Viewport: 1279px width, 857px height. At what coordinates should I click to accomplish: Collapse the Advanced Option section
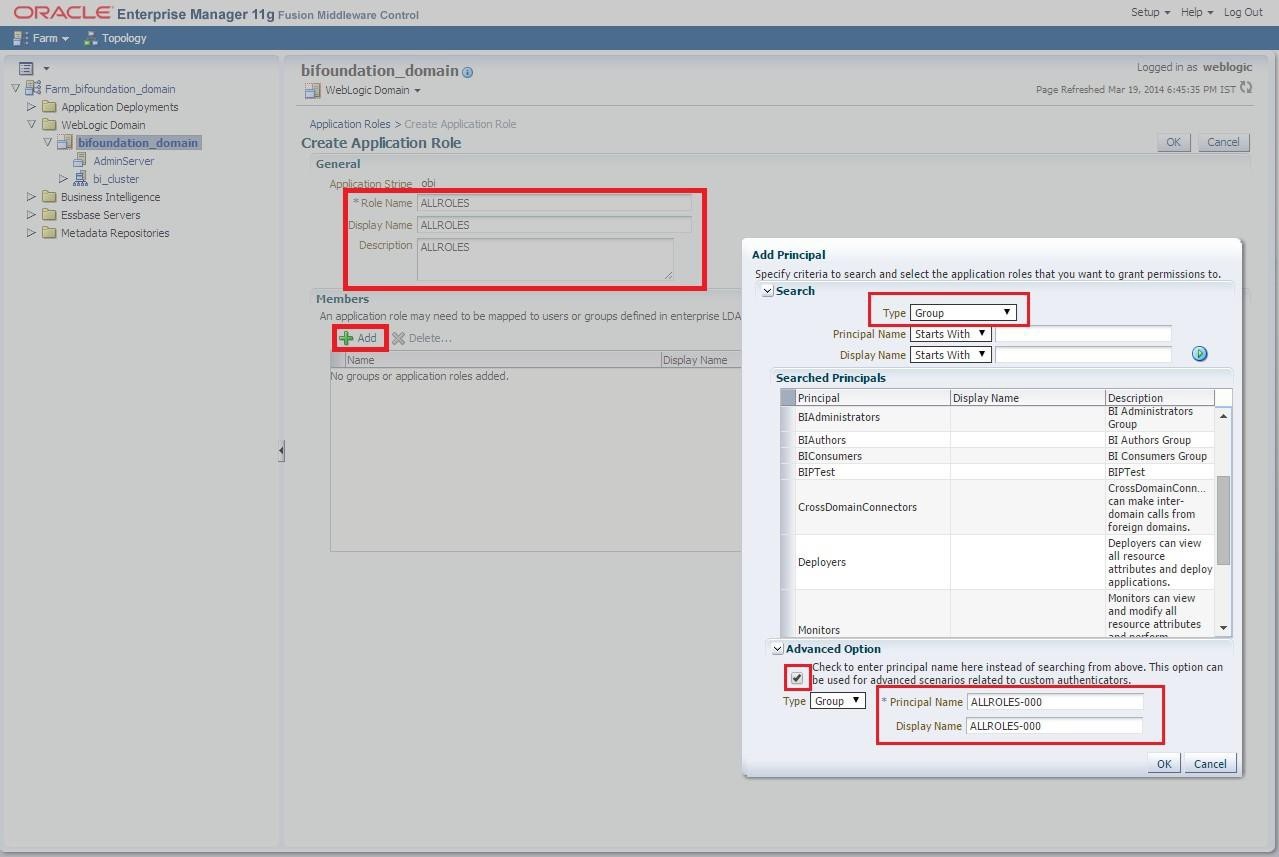[x=777, y=649]
